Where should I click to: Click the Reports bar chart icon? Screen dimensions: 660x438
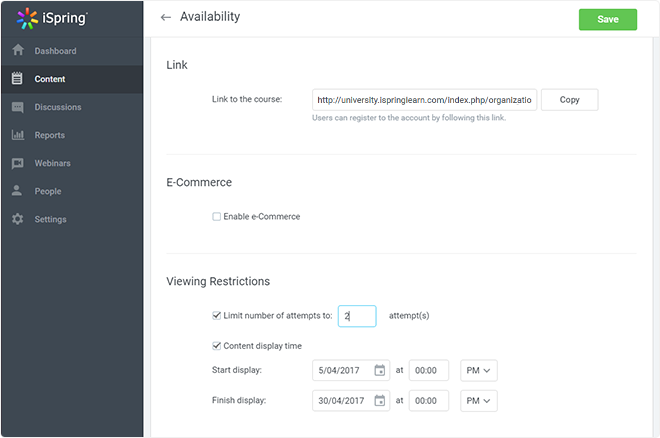click(18, 135)
